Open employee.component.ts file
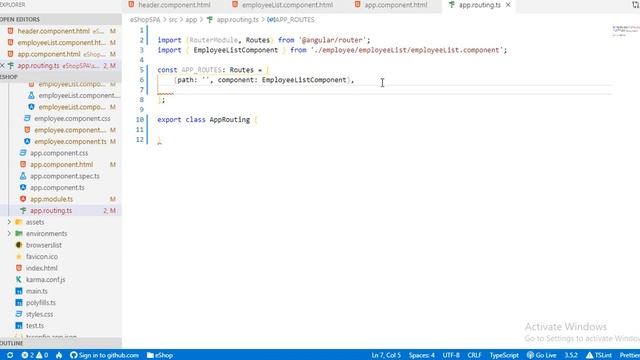This screenshot has height=360, width=640. click(x=70, y=141)
